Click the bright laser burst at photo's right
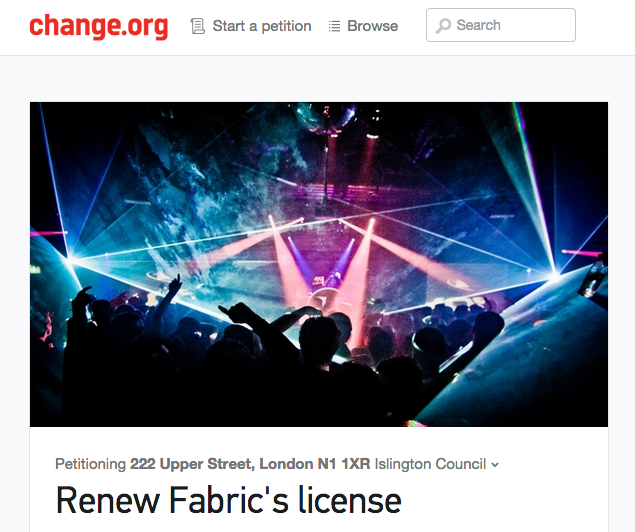635x532 pixels. [x=554, y=276]
